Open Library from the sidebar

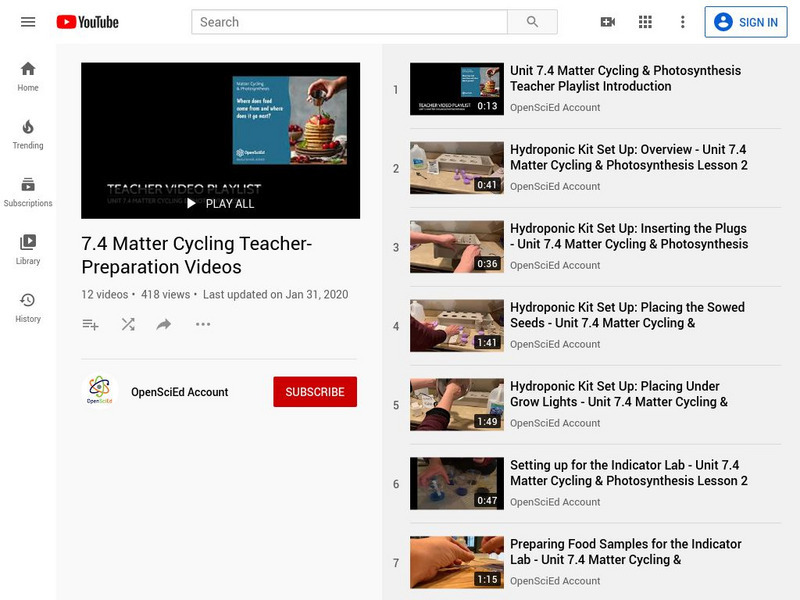28,250
